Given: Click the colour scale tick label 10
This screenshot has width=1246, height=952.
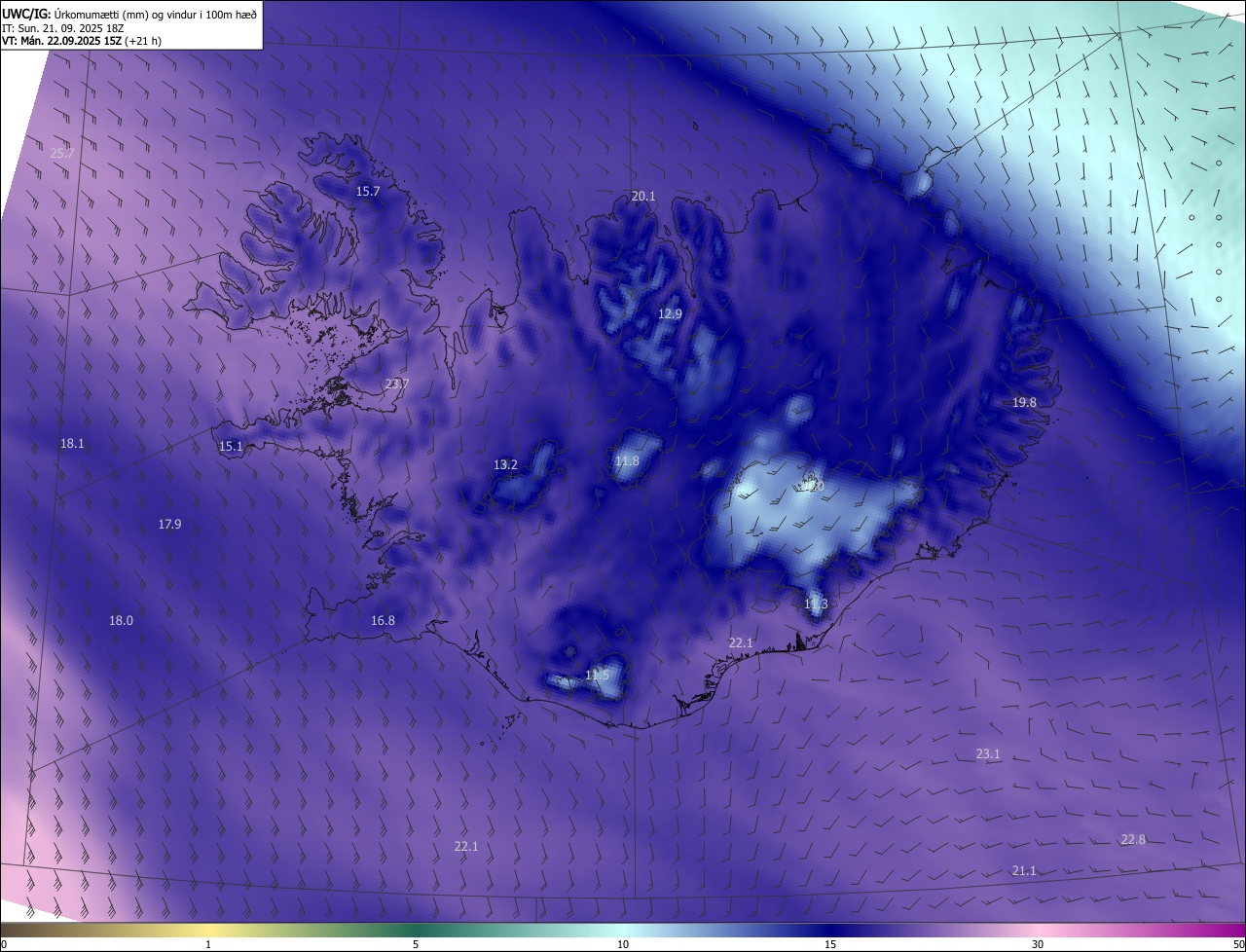Looking at the screenshot, I should point(623,944).
